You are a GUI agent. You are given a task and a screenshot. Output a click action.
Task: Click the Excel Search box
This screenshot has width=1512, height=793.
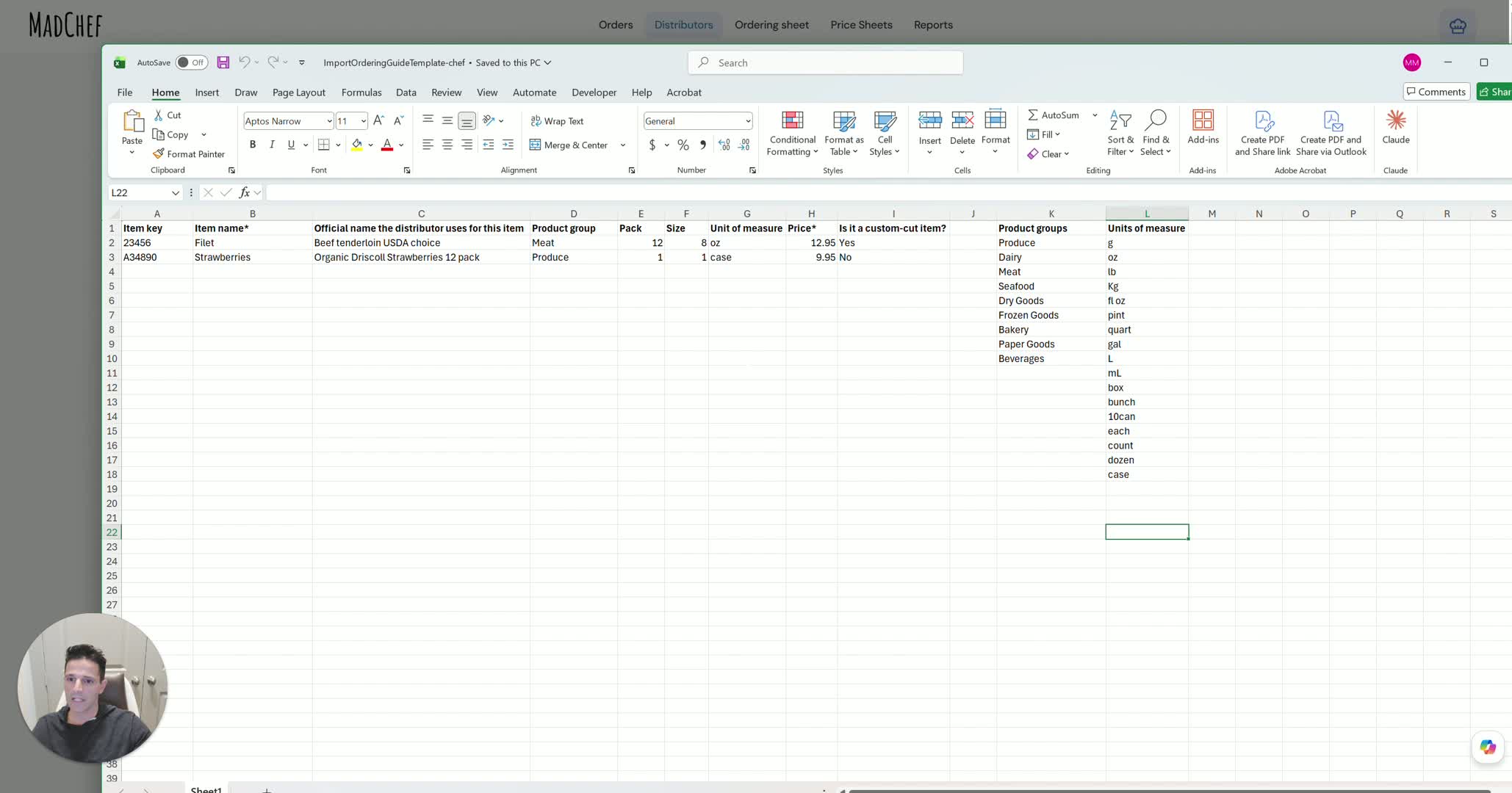pos(826,62)
